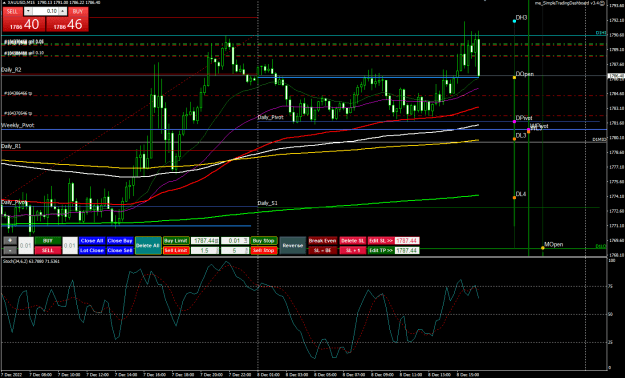
Task: Click the Sell Stop button
Action: [x=264, y=250]
